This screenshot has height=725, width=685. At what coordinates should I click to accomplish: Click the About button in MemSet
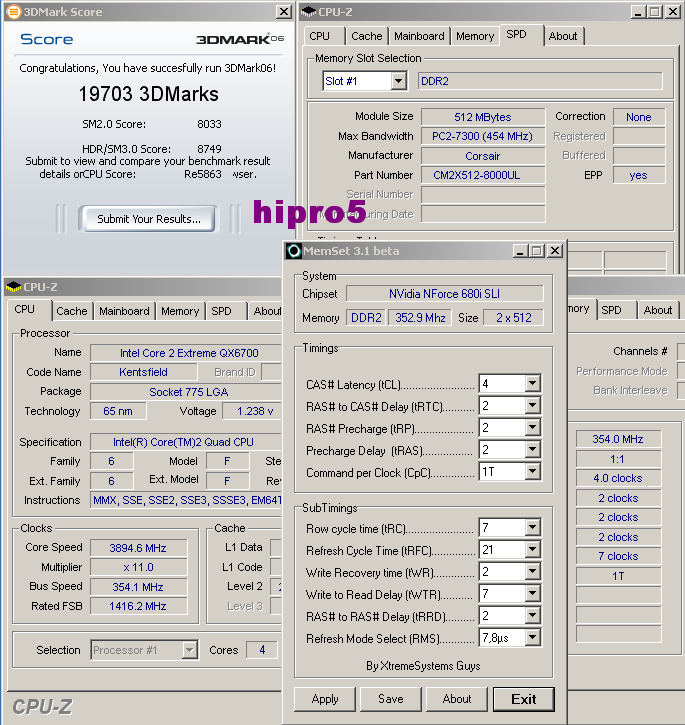click(x=457, y=699)
